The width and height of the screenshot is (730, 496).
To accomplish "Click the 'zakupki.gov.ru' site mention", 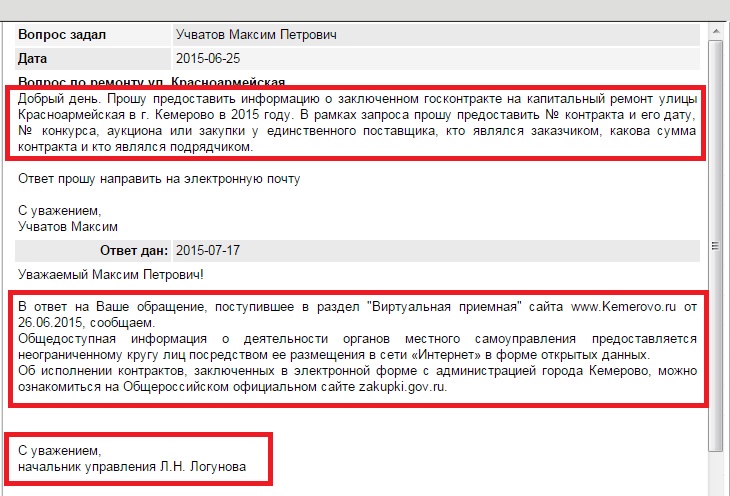I will pos(403,387).
